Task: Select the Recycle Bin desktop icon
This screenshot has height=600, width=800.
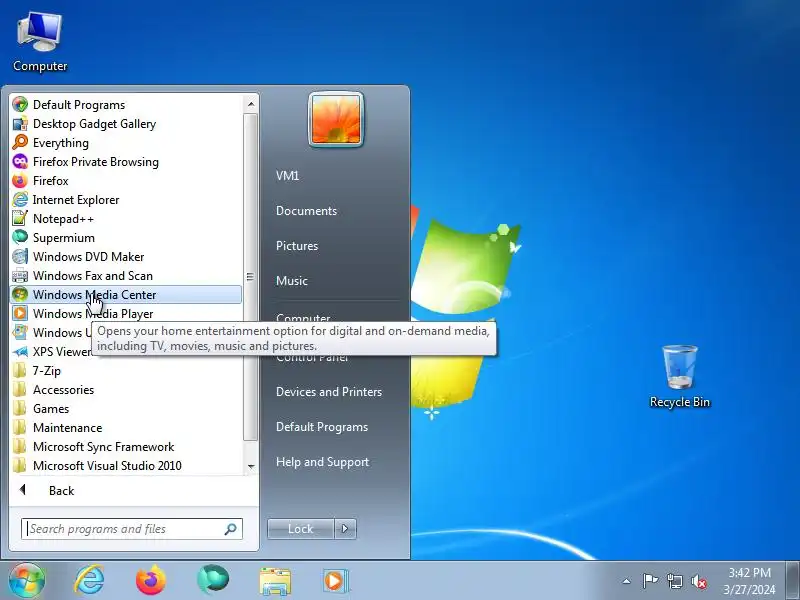Action: 680,377
